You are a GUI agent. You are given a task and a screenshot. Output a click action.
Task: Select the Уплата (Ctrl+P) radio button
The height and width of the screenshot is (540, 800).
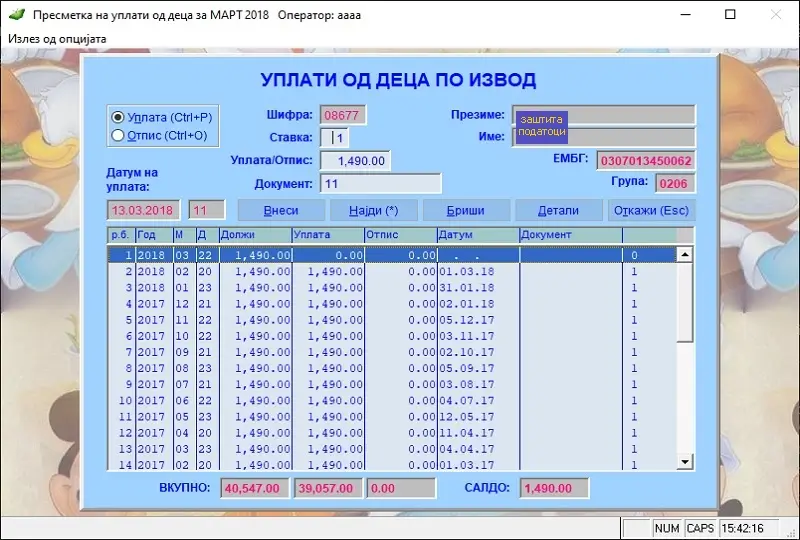(118, 117)
